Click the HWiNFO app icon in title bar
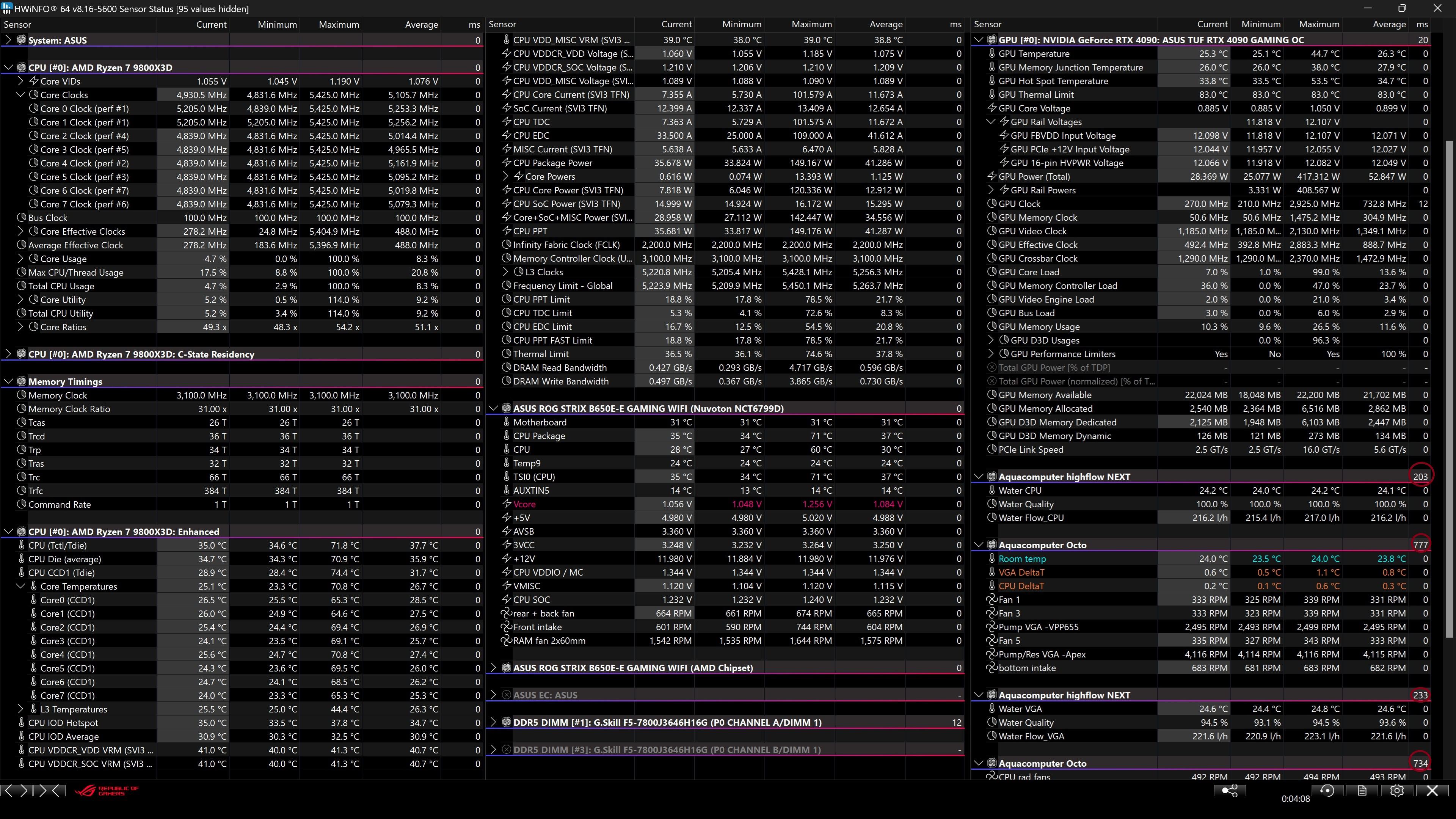The image size is (1456, 819). point(6,8)
